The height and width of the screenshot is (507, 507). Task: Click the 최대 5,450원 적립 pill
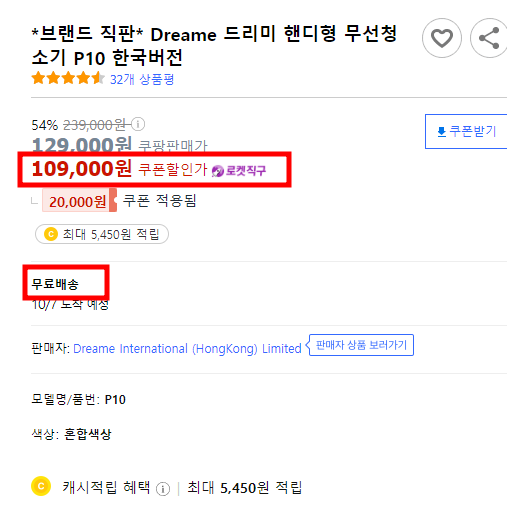(x=102, y=234)
